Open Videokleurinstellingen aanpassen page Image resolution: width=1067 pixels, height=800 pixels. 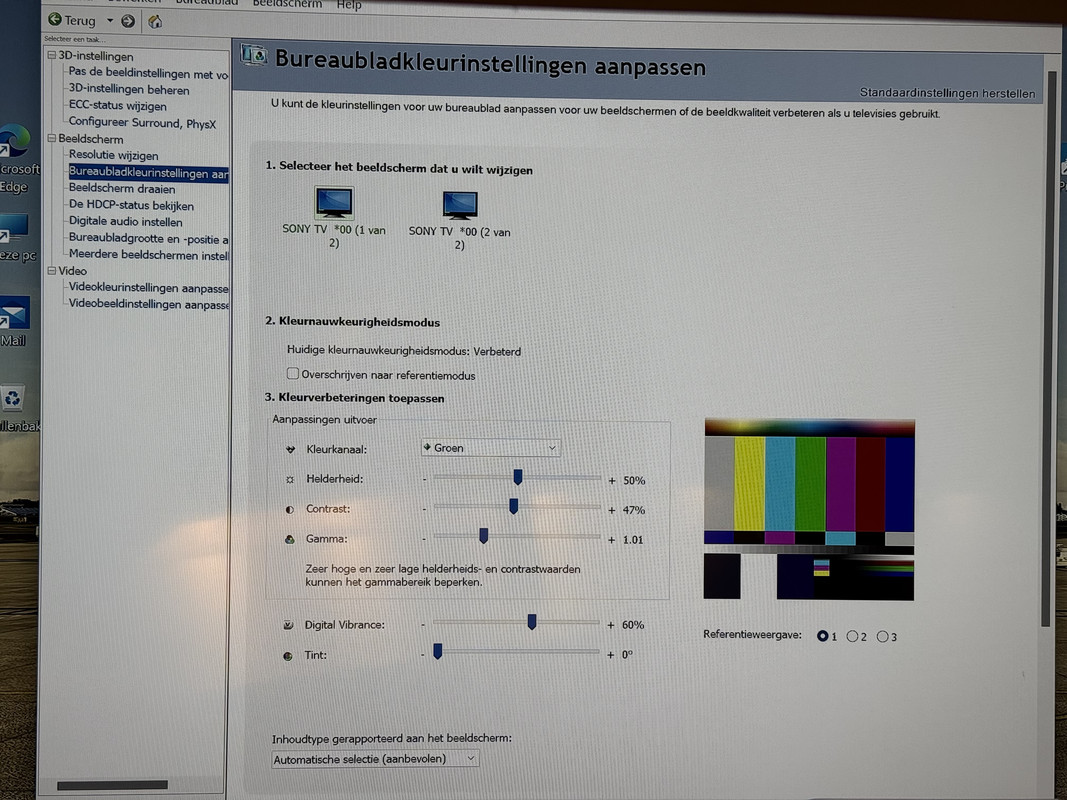point(148,288)
